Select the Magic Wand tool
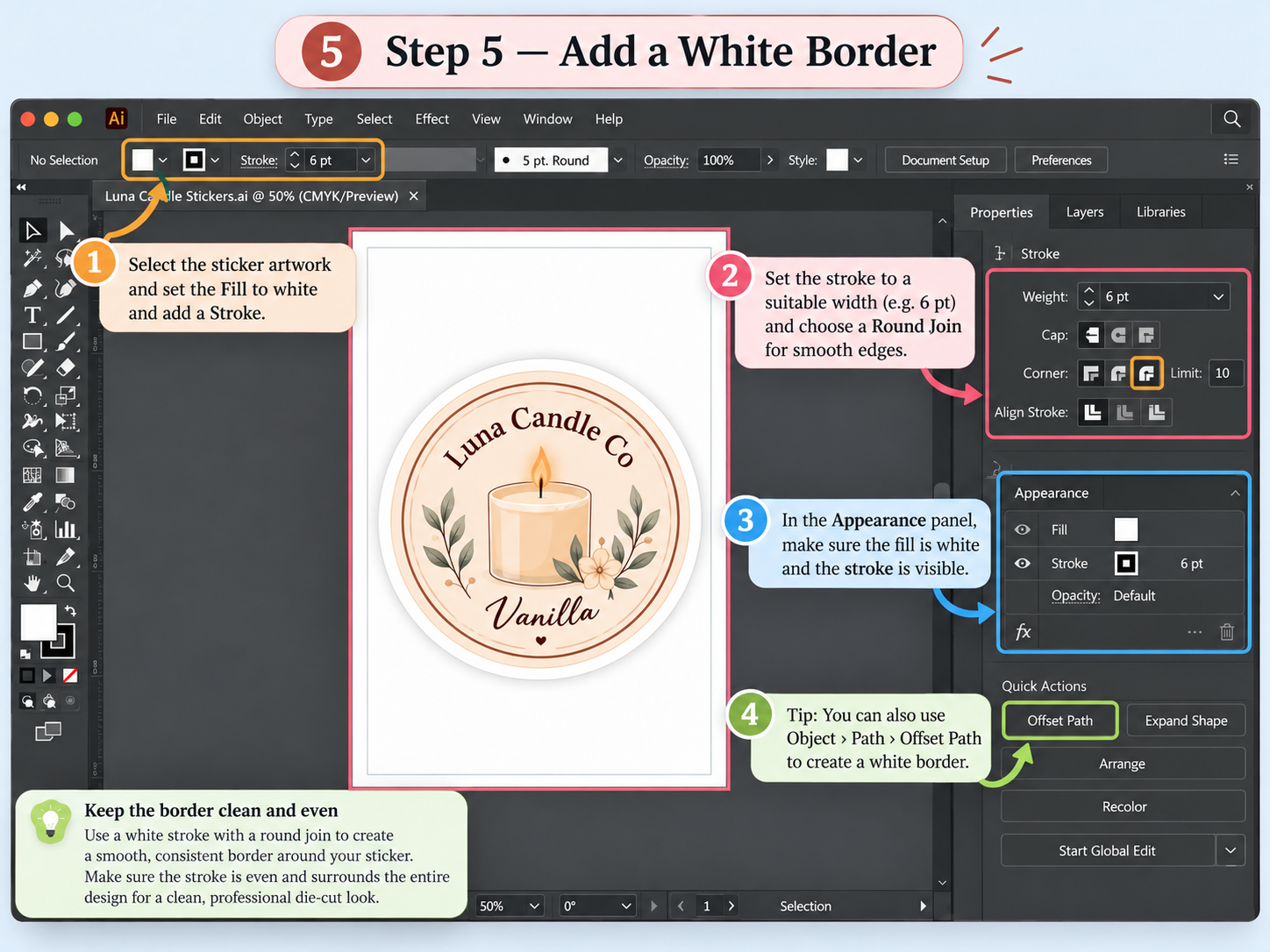The image size is (1270, 952). pos(32,258)
